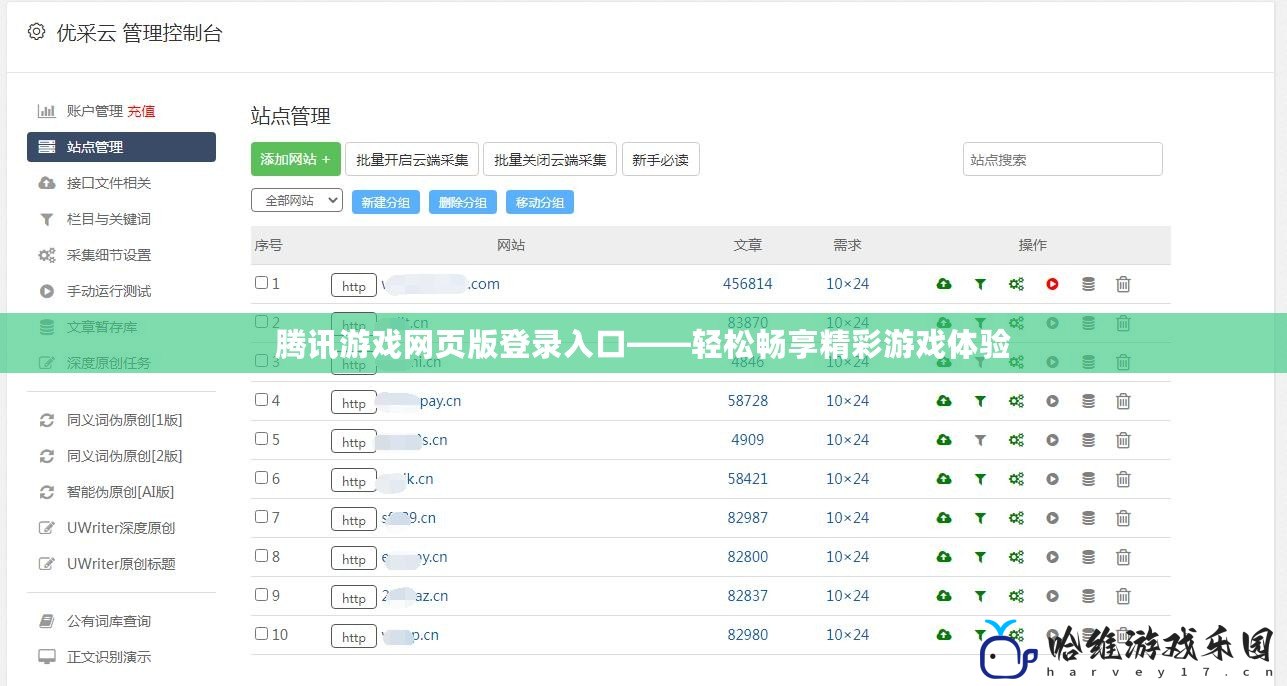Image resolution: width=1287 pixels, height=686 pixels.
Task: Select 站点管理 in the sidebar
Action: (121, 147)
